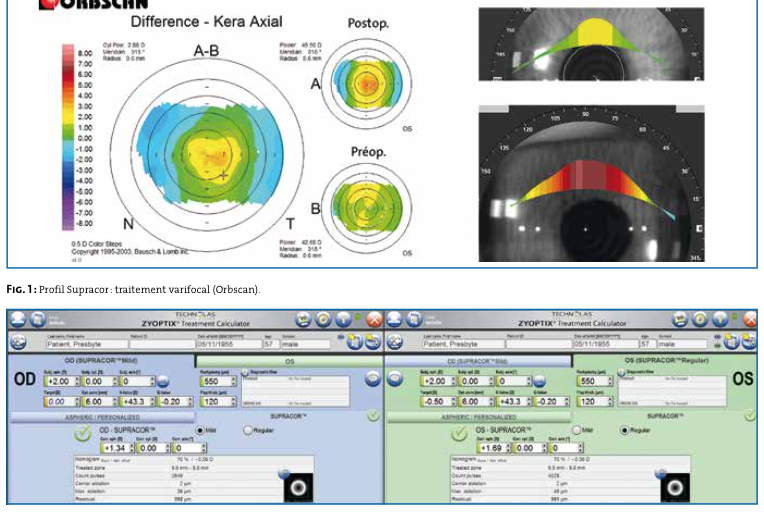Click small blue icon above ablation preview, OS window
764x516 pixels.
coord(661,473)
